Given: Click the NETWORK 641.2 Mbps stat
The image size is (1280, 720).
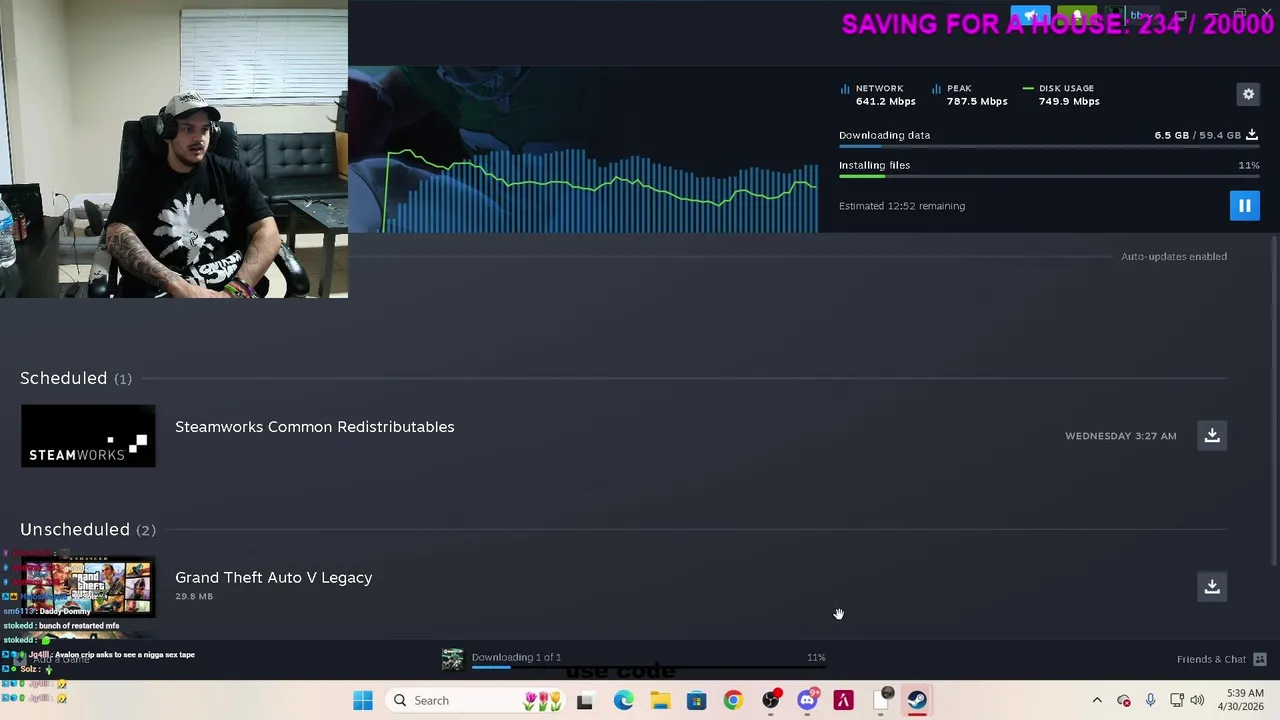Looking at the screenshot, I should coord(878,95).
